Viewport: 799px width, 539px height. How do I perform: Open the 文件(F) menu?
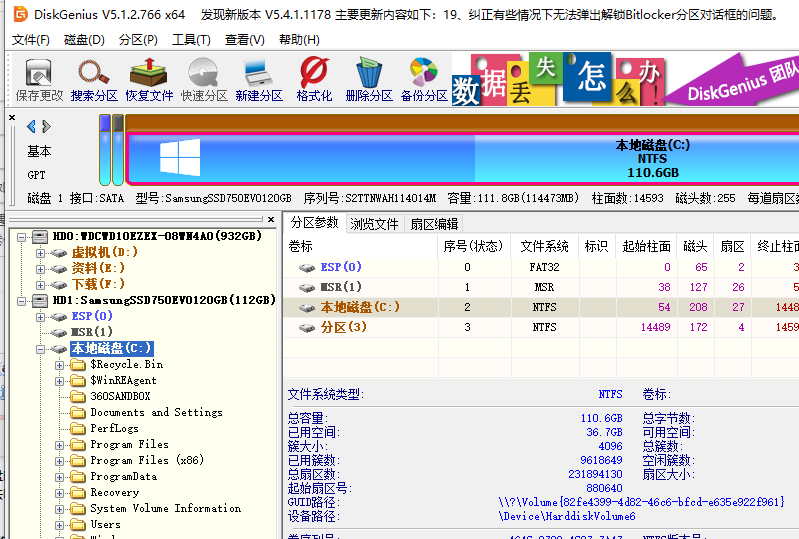pos(31,40)
